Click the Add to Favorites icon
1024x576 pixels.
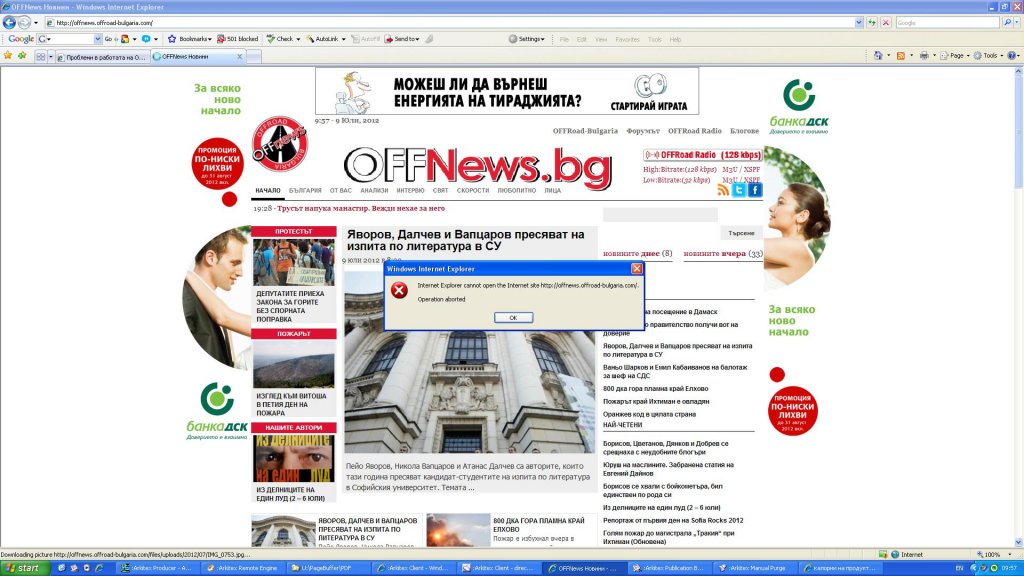point(22,56)
